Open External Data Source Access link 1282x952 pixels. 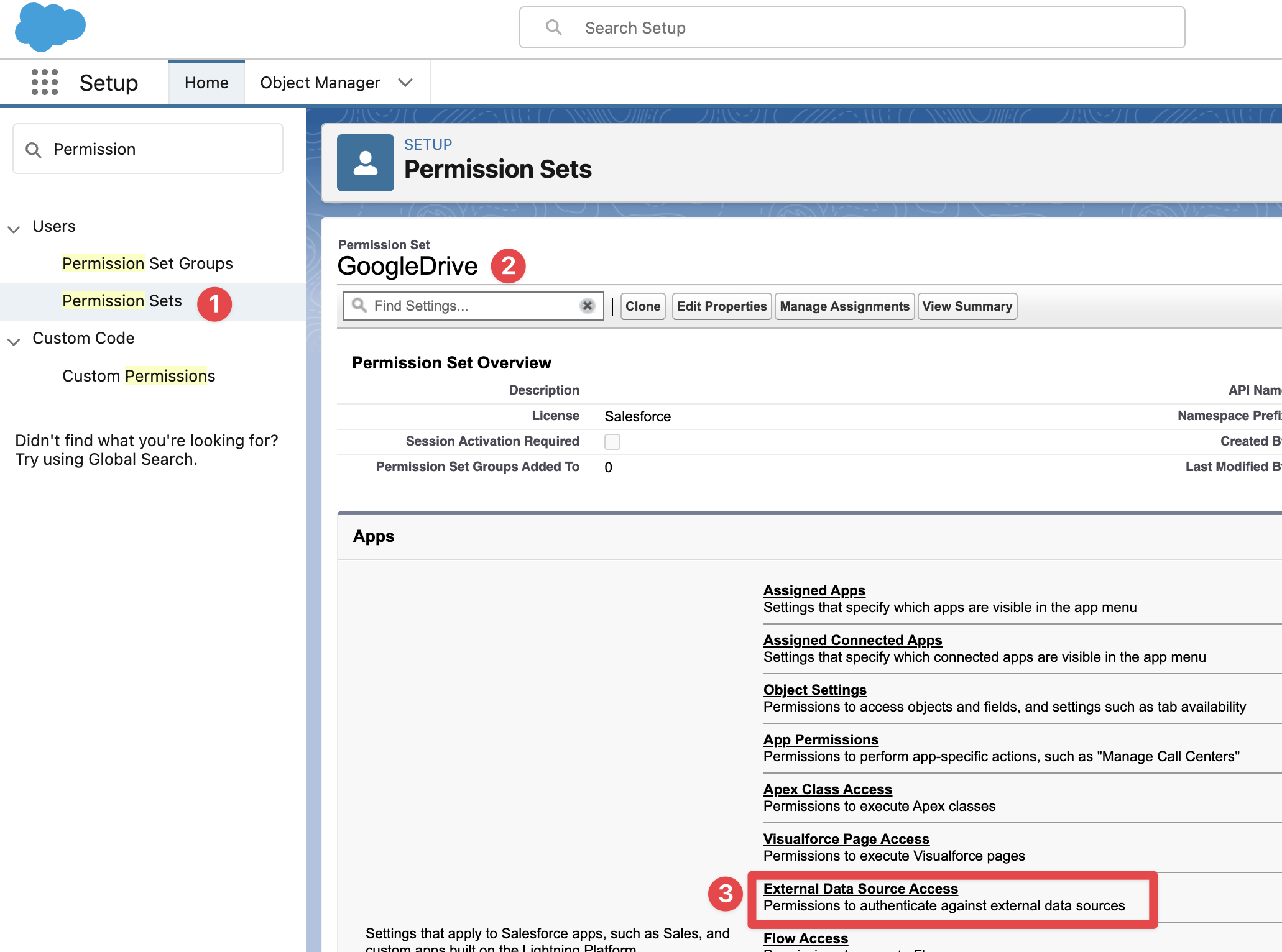click(x=860, y=889)
